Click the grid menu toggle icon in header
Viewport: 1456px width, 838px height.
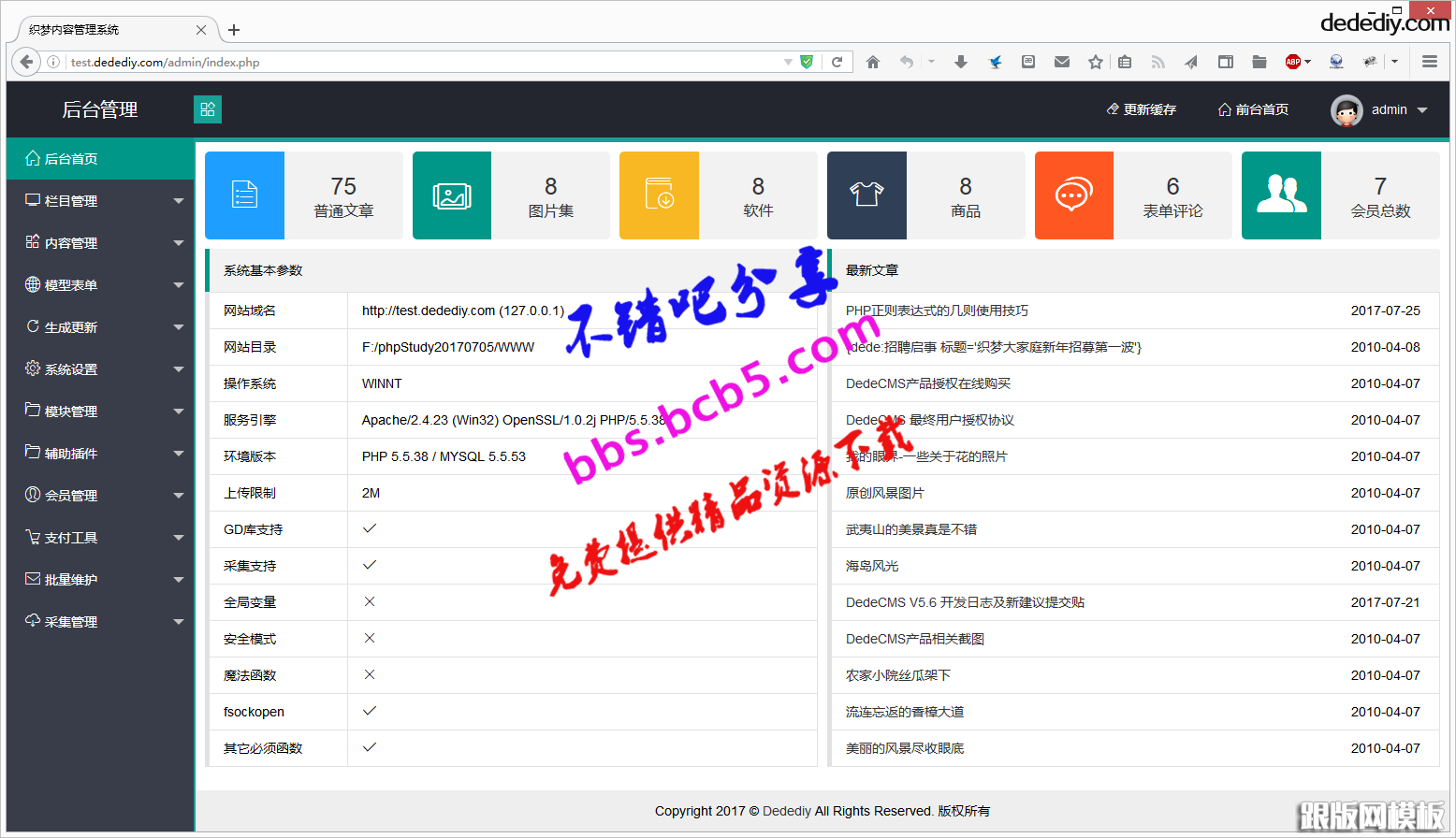tap(208, 109)
